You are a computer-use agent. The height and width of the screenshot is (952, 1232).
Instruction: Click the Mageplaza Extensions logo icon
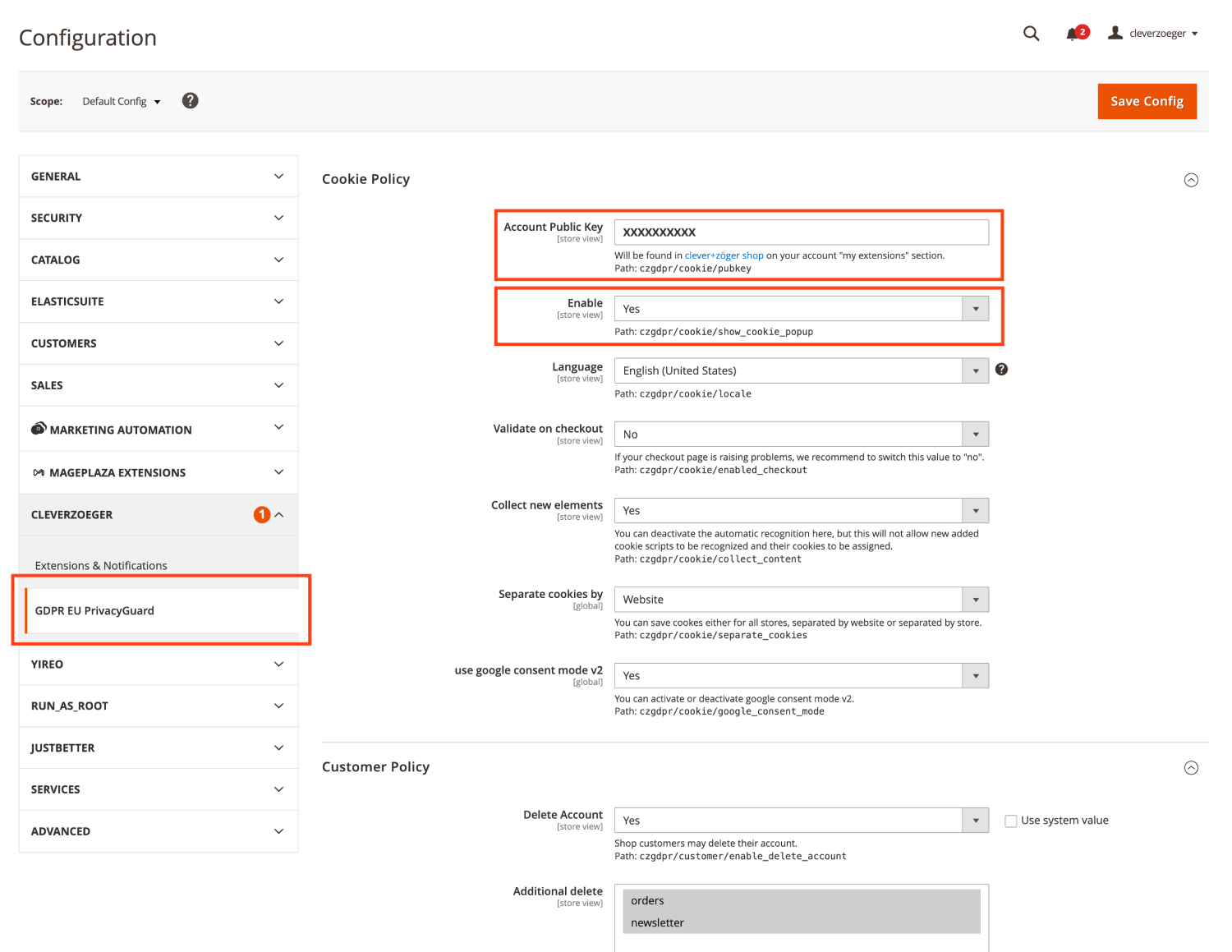pos(39,472)
